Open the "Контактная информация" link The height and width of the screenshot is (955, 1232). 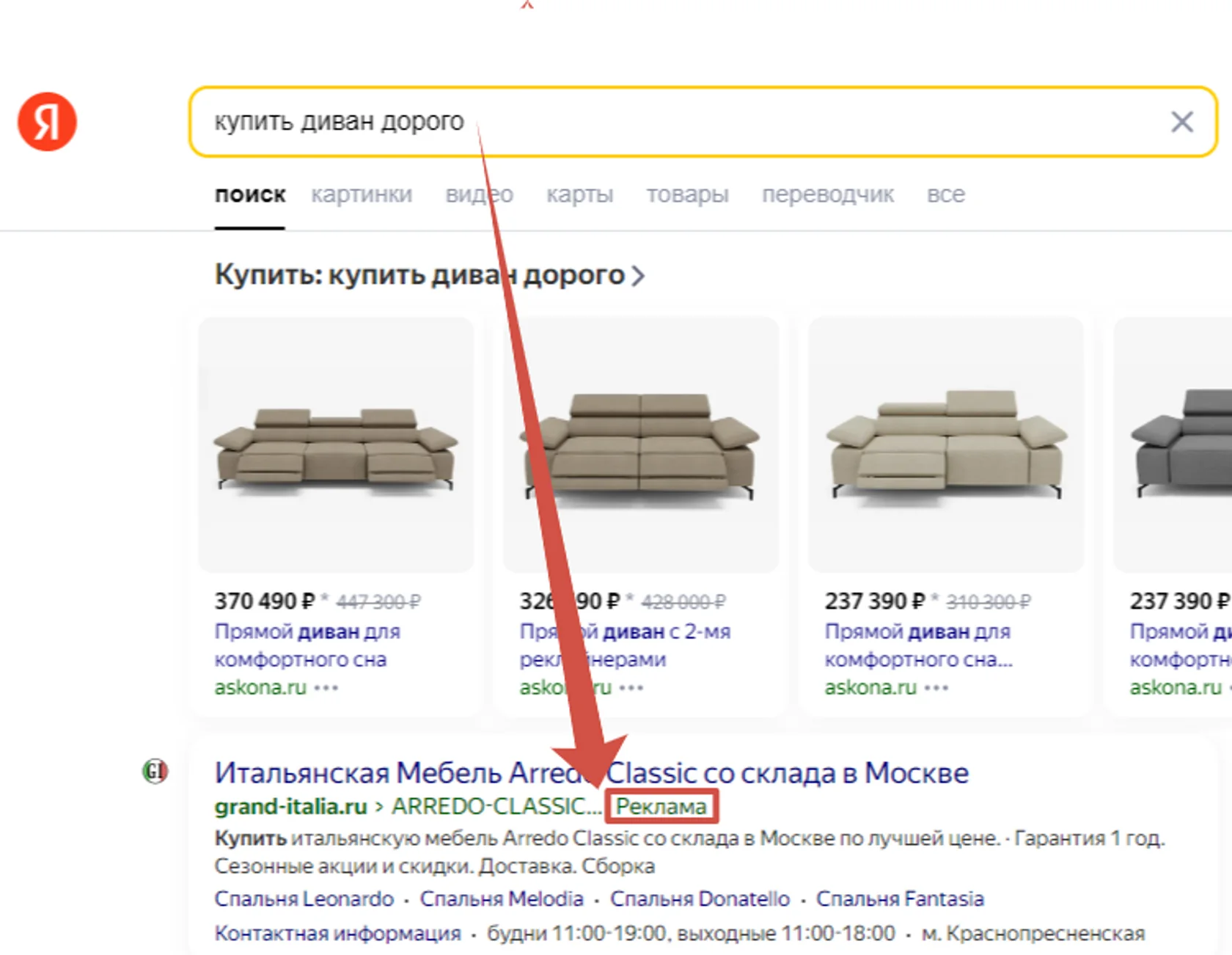click(x=337, y=933)
